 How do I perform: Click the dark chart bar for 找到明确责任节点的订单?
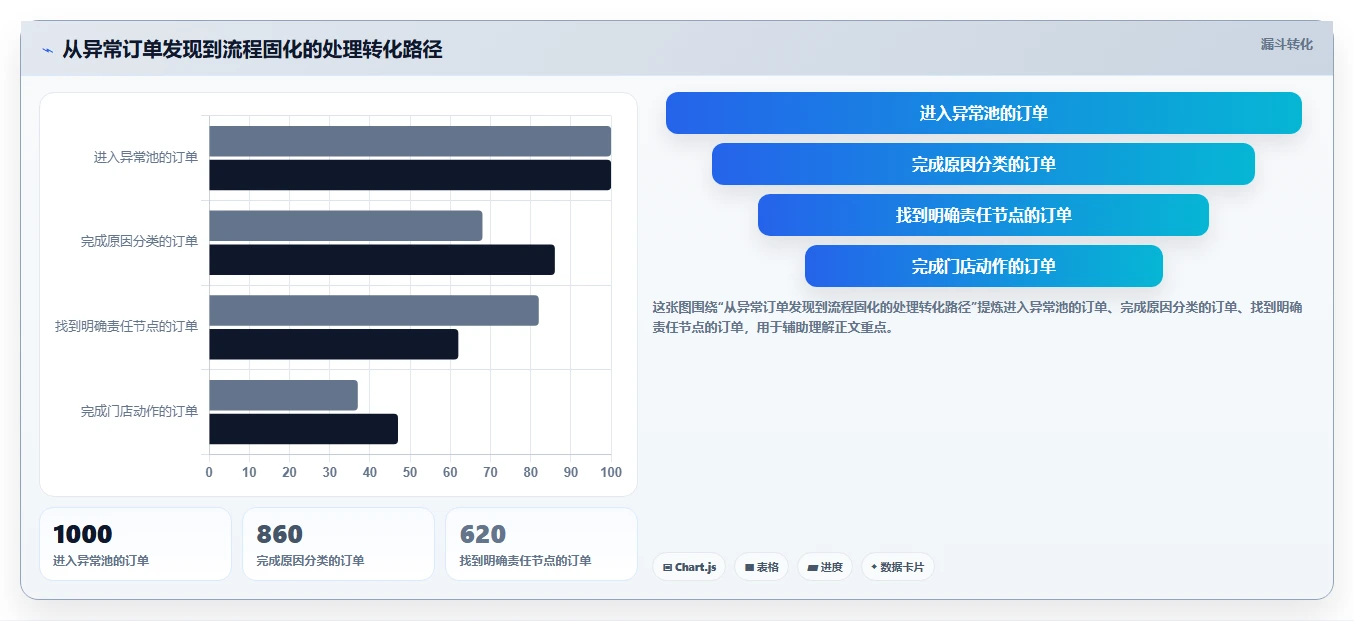334,344
